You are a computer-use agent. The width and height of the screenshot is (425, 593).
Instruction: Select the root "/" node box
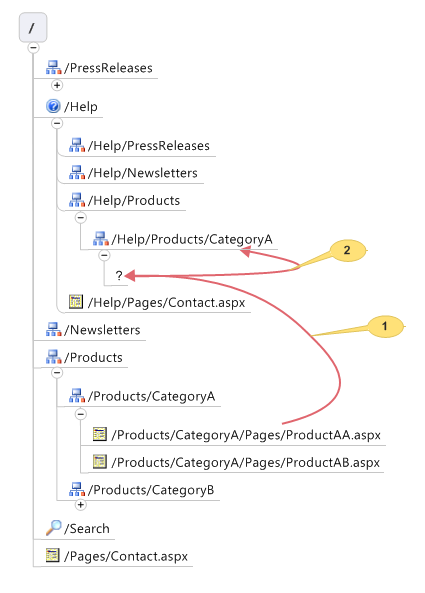point(33,27)
